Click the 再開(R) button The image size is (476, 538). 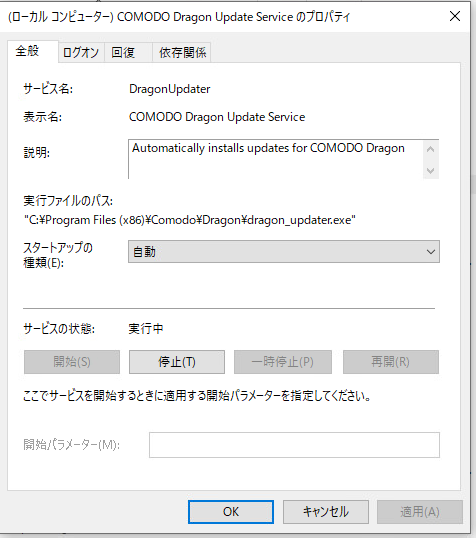coord(391,362)
